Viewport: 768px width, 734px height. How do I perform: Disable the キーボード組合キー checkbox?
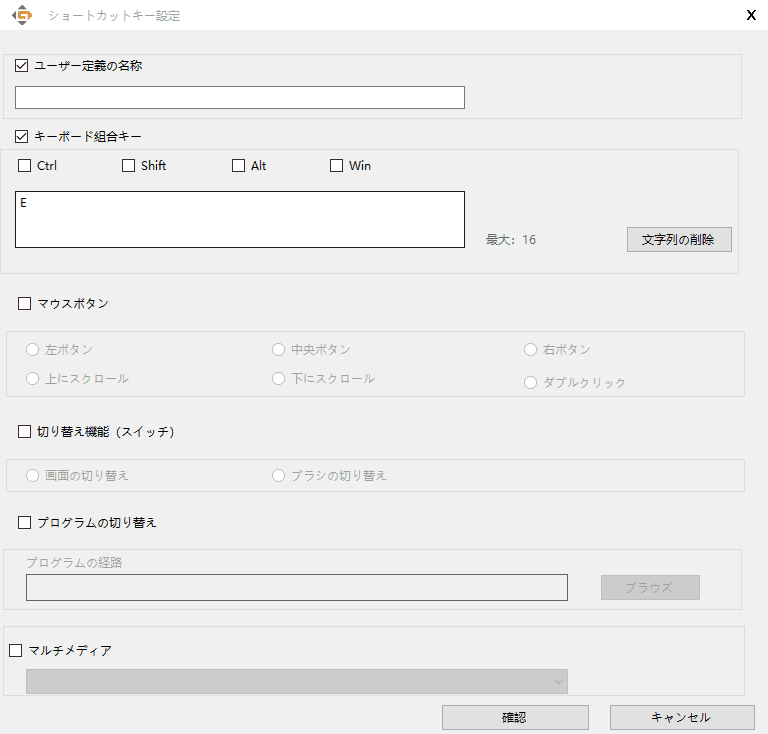click(x=22, y=136)
